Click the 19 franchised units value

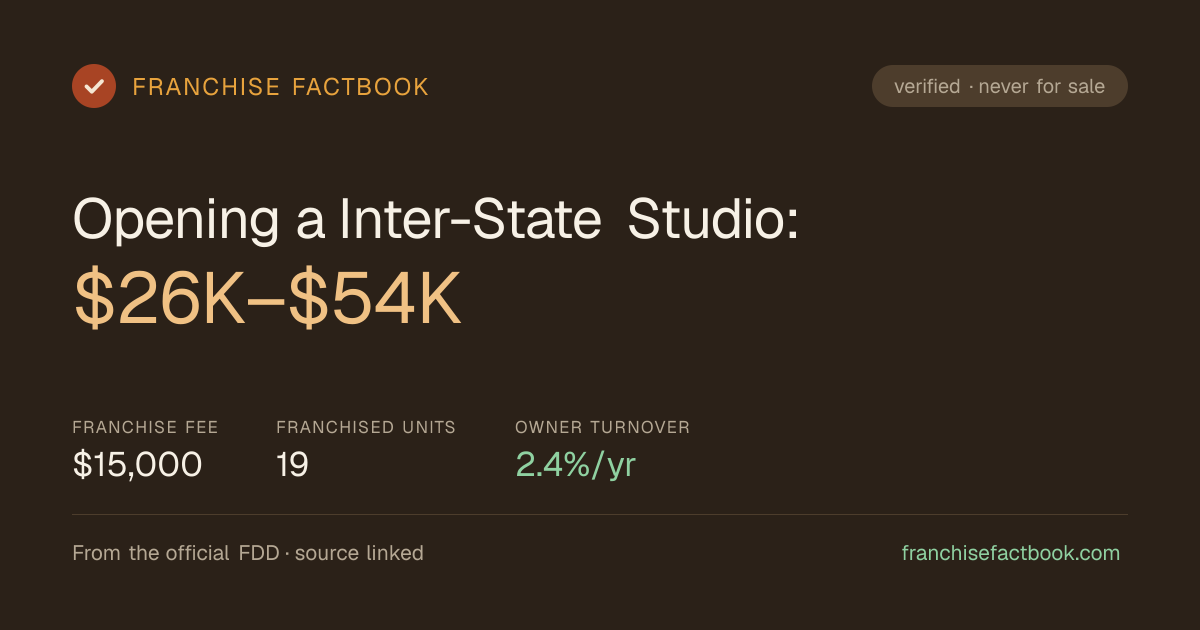click(292, 464)
